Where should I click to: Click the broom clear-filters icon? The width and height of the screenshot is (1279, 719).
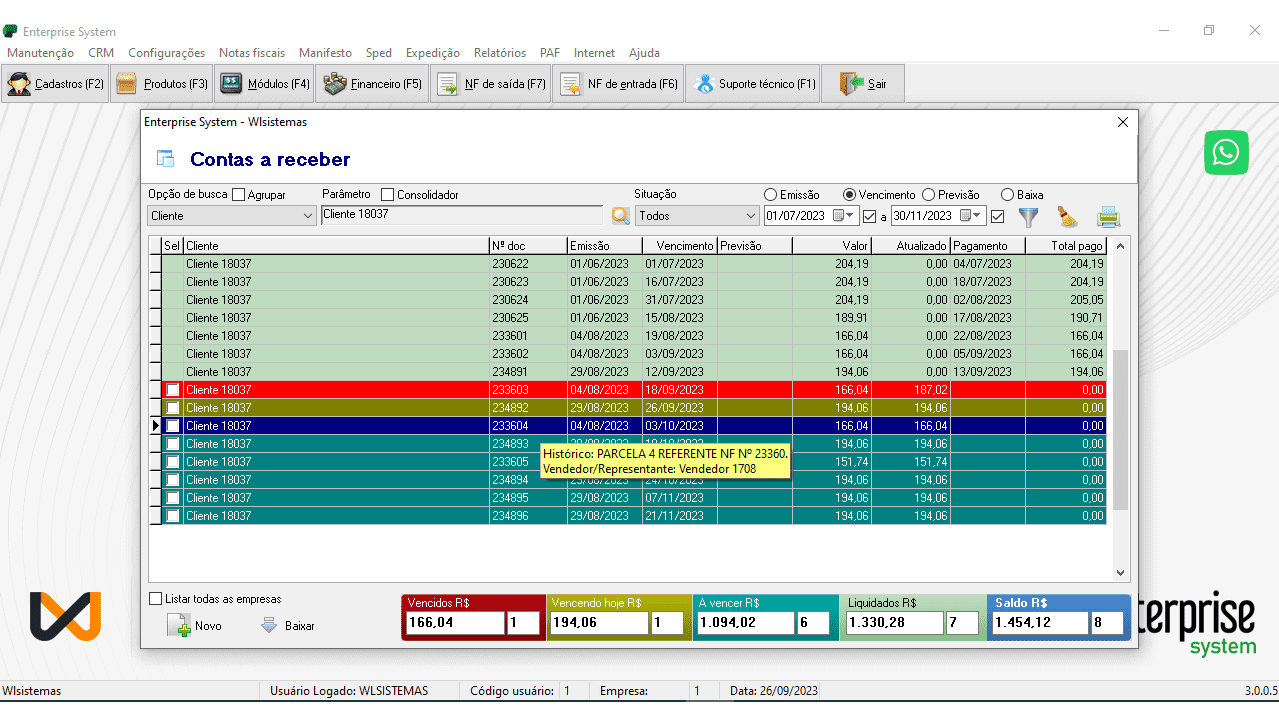[1068, 216]
